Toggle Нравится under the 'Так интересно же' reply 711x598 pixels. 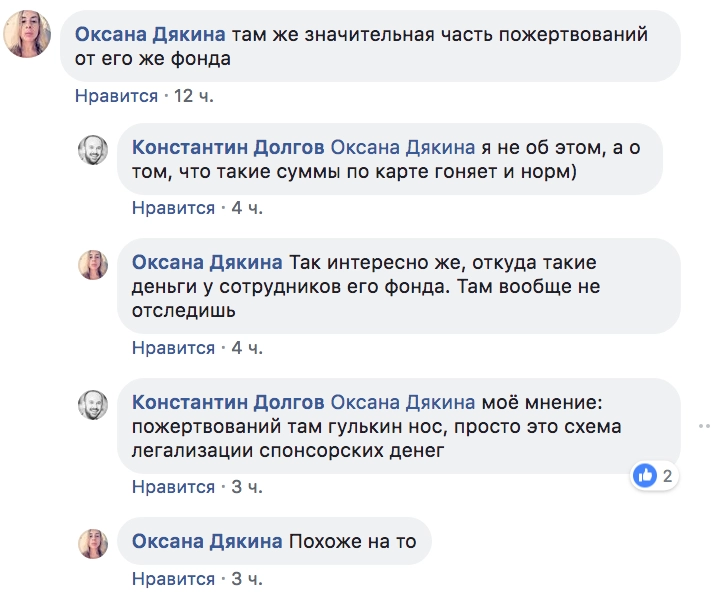coord(173,348)
